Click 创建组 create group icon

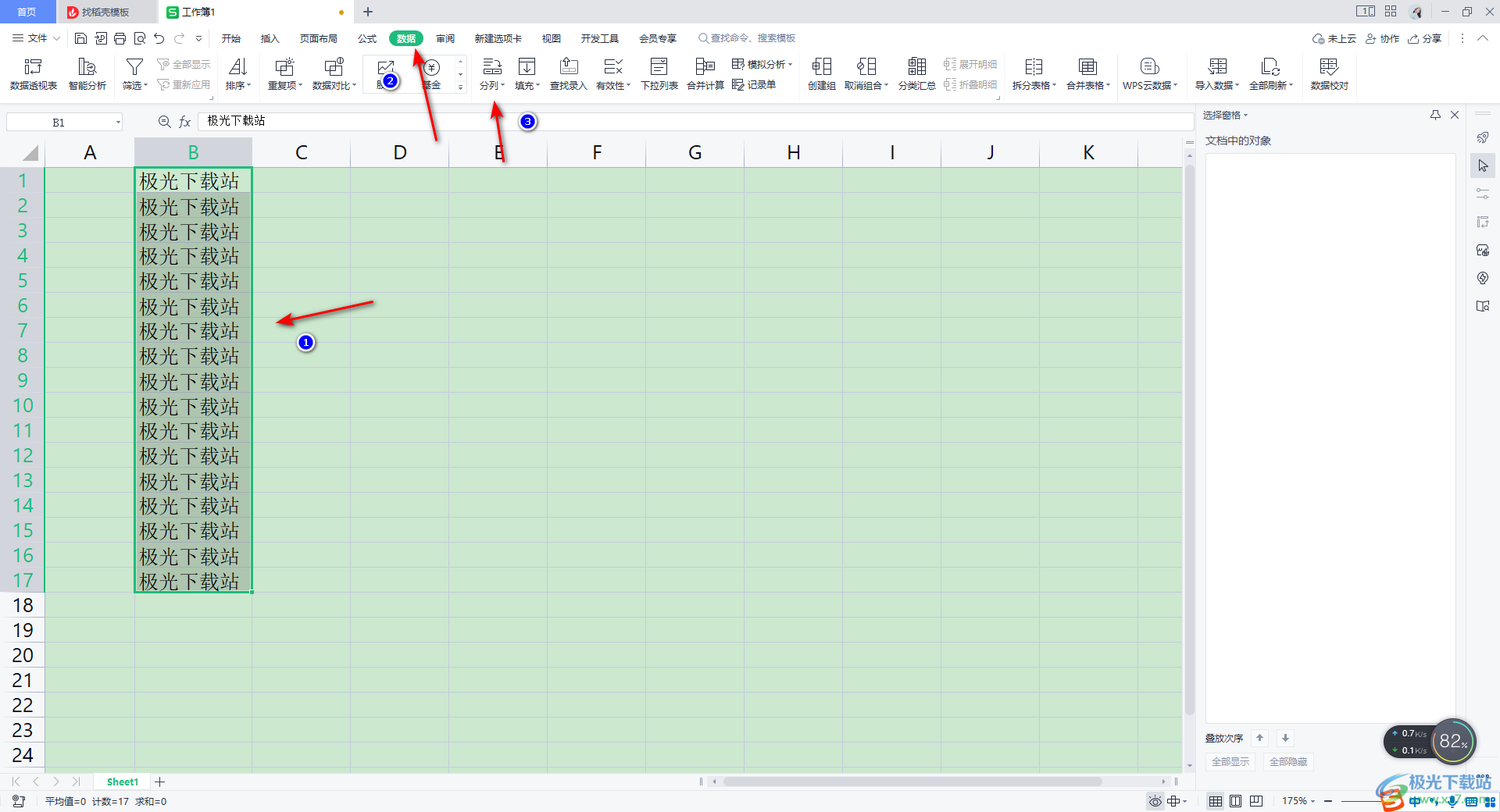tap(822, 67)
